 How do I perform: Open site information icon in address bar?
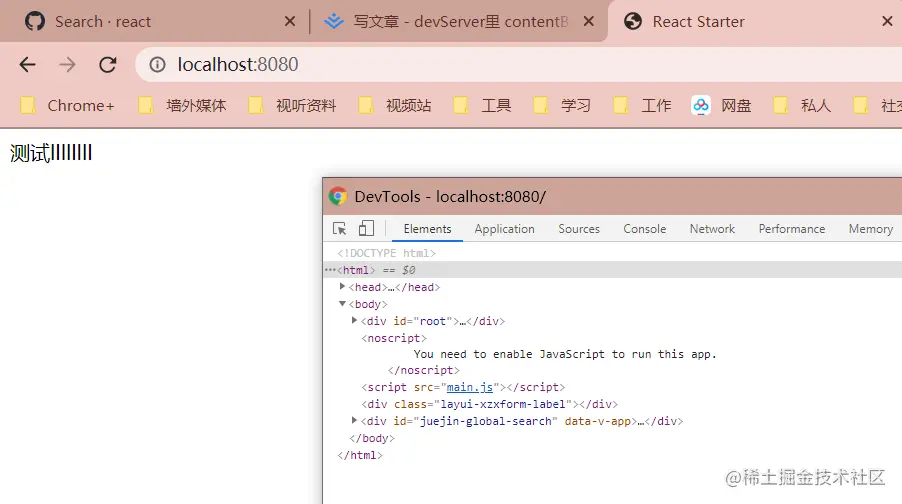point(157,64)
